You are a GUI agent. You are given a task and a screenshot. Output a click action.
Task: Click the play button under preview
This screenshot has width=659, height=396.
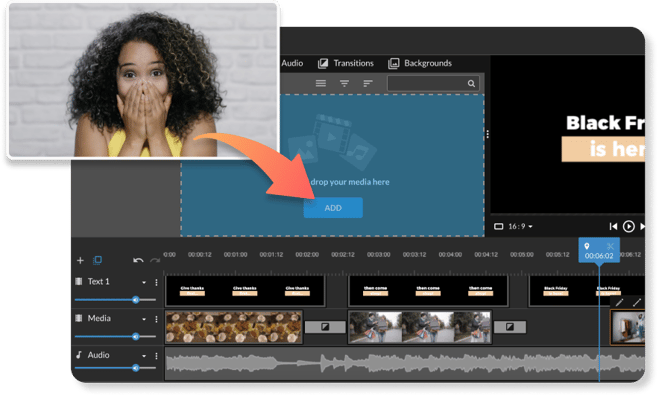coord(628,227)
